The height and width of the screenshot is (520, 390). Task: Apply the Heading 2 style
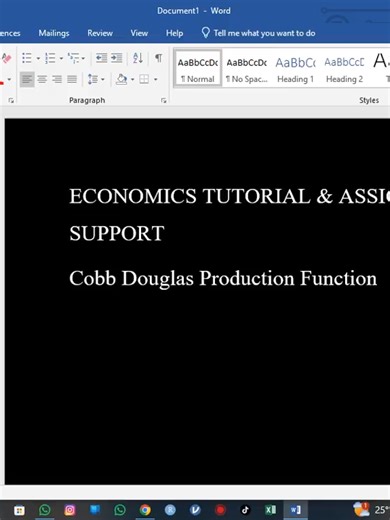click(x=344, y=69)
